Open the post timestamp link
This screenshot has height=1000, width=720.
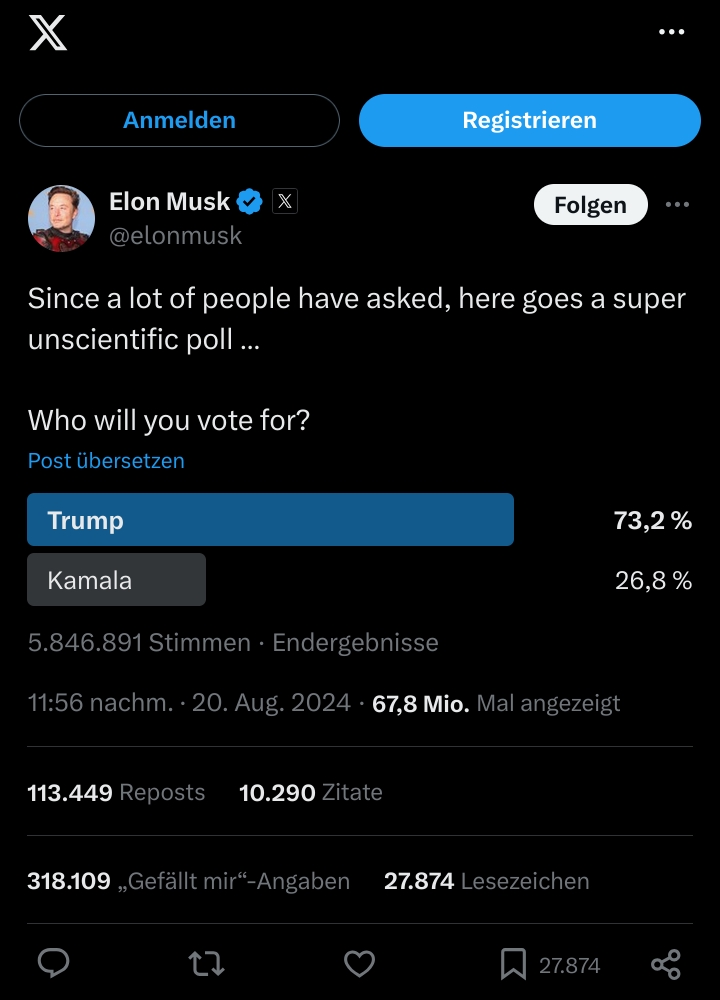(x=189, y=703)
